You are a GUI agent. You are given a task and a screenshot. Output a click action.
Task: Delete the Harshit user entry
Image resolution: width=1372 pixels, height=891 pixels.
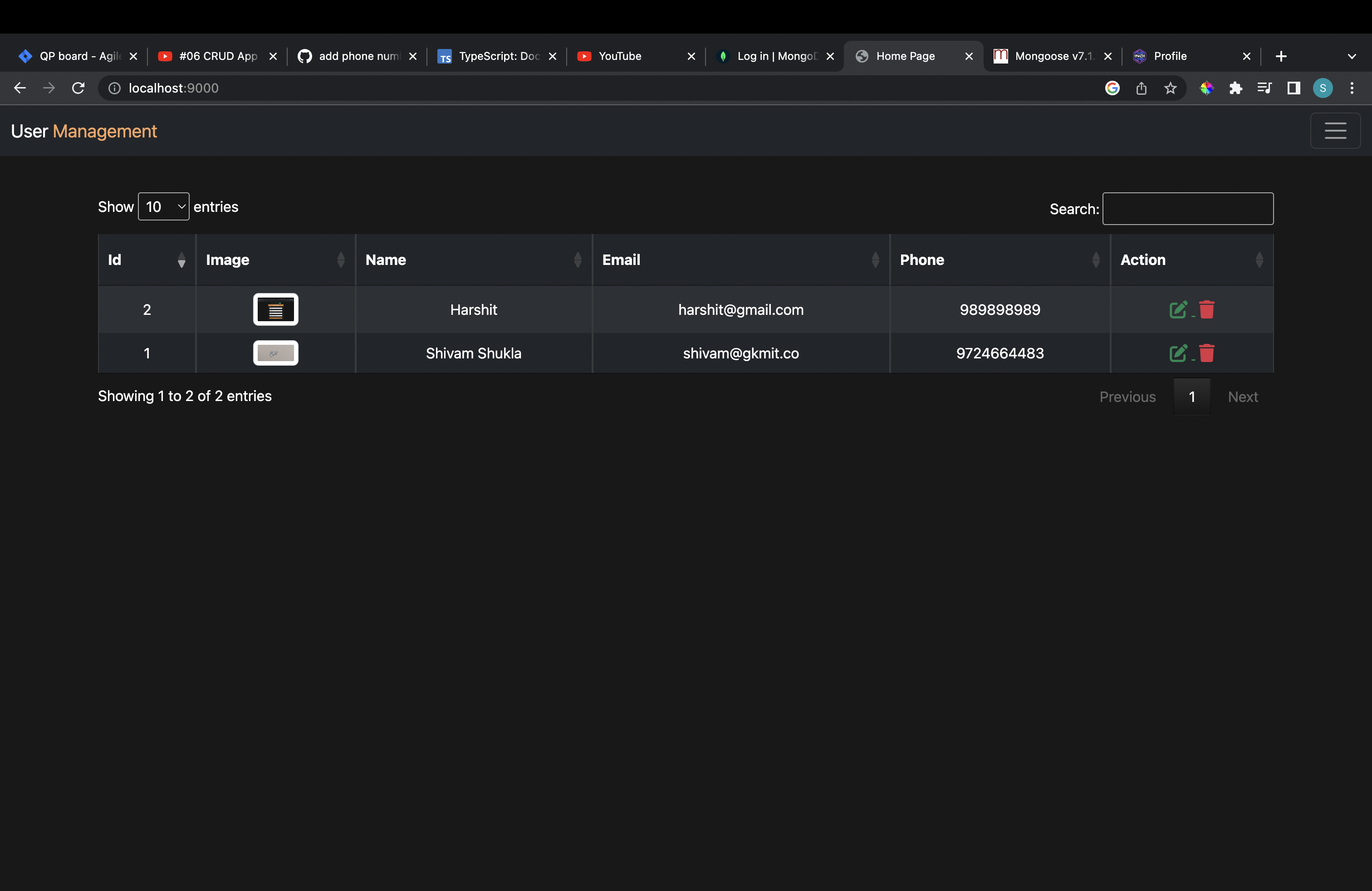pos(1206,309)
